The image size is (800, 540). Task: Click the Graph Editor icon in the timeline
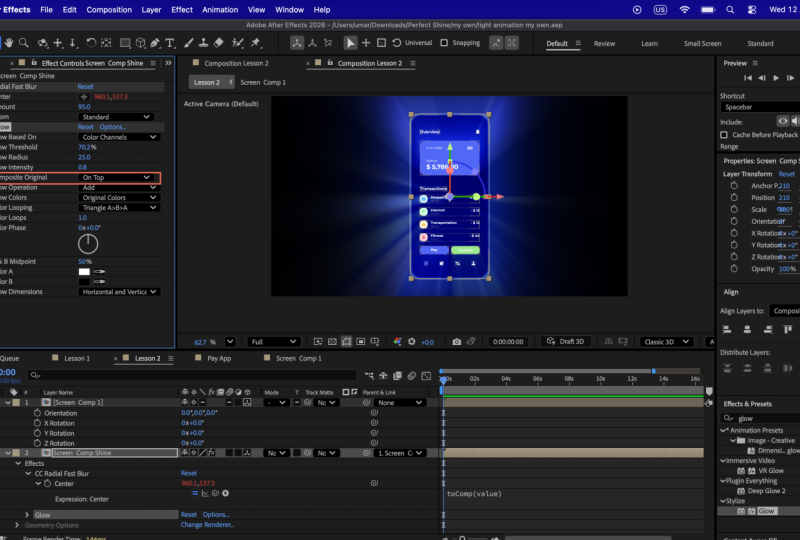426,376
